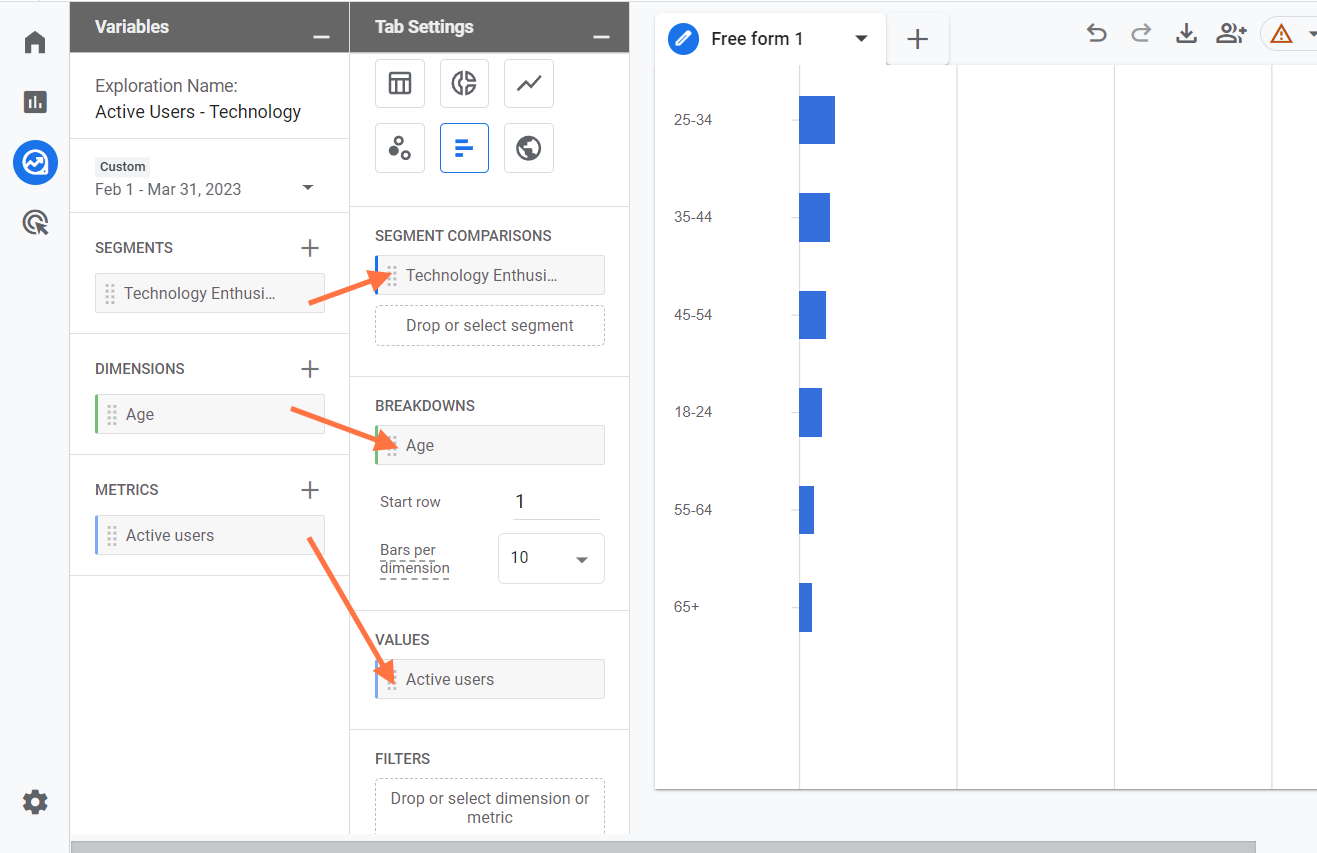Add a new segment with plus
Image resolution: width=1317 pixels, height=853 pixels.
[310, 248]
